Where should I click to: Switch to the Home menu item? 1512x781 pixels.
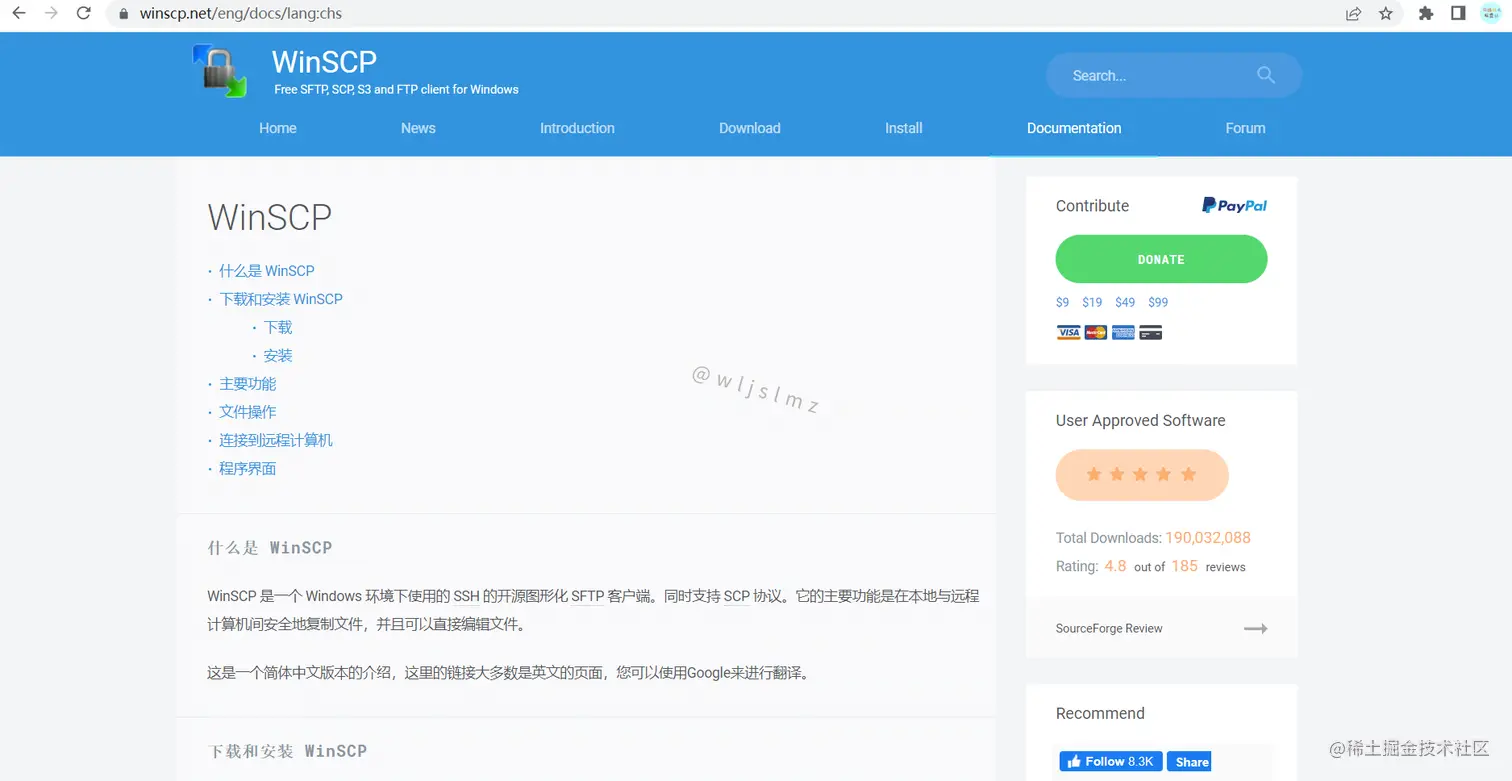(x=277, y=128)
